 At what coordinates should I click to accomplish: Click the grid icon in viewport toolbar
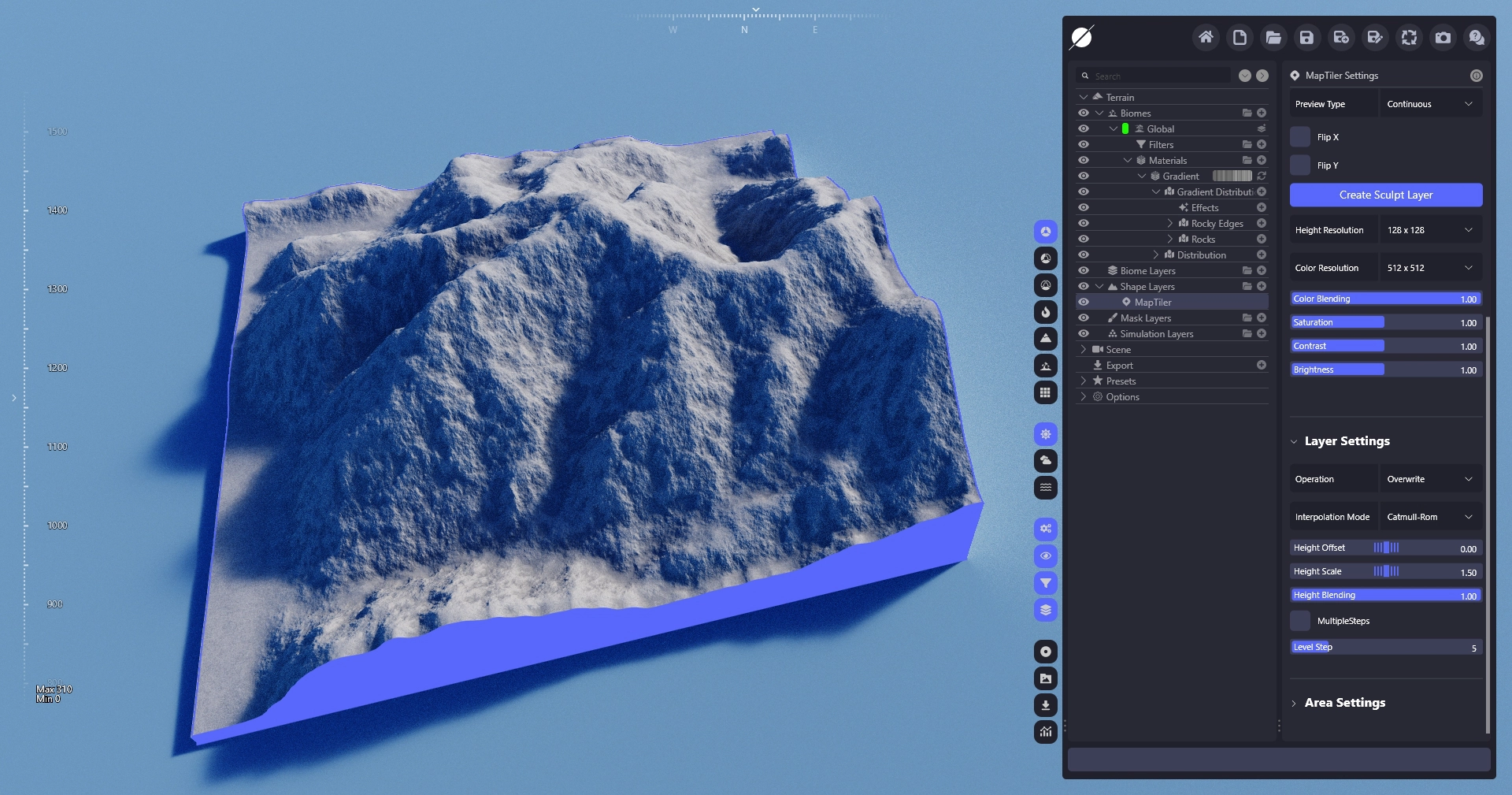click(1045, 392)
